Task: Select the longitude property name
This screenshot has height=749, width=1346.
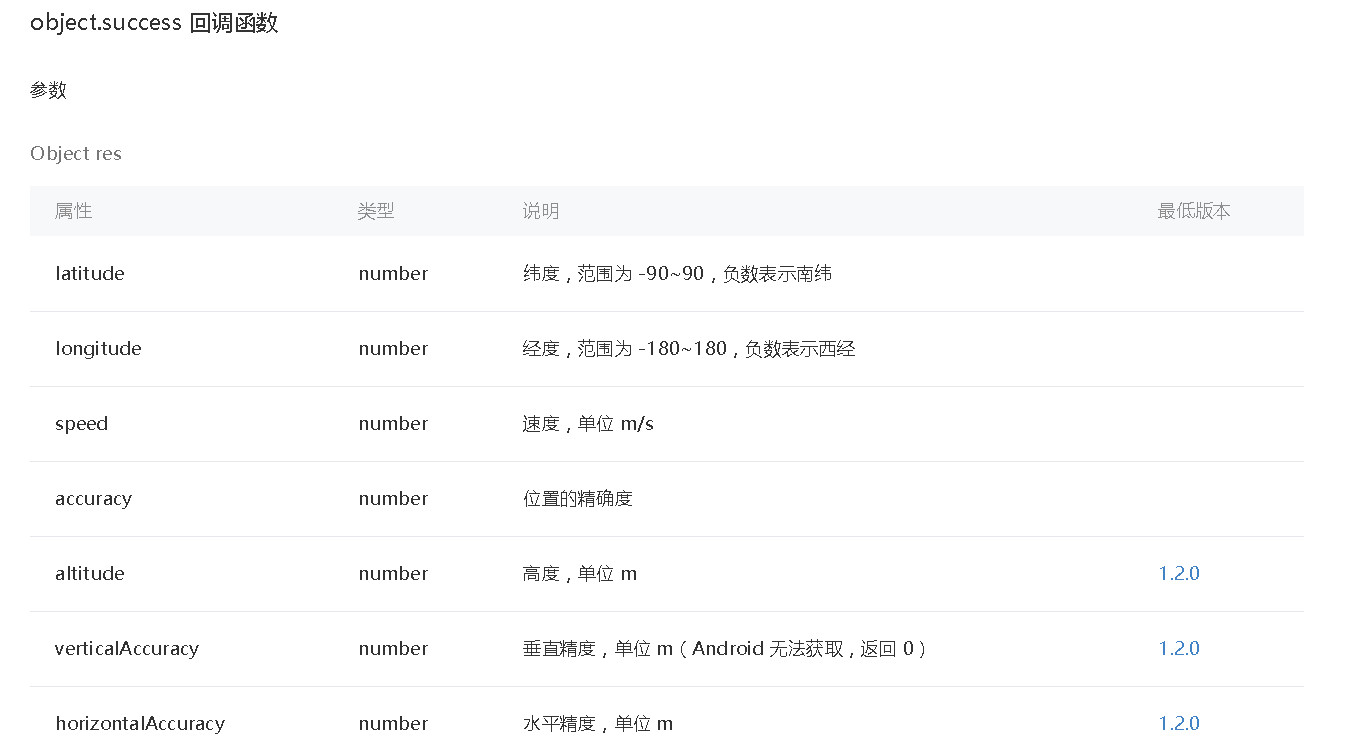Action: (98, 348)
